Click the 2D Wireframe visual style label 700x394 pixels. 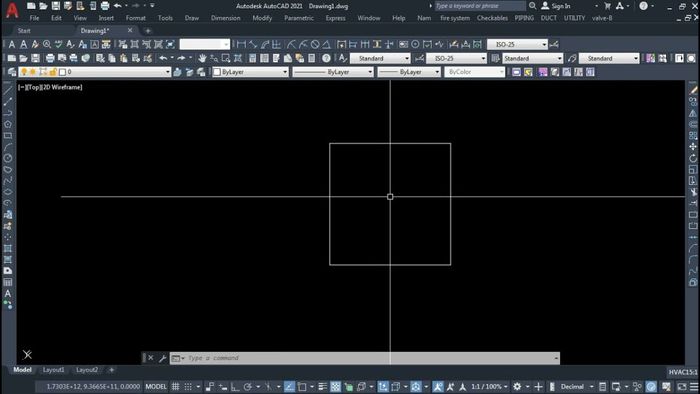coord(62,87)
